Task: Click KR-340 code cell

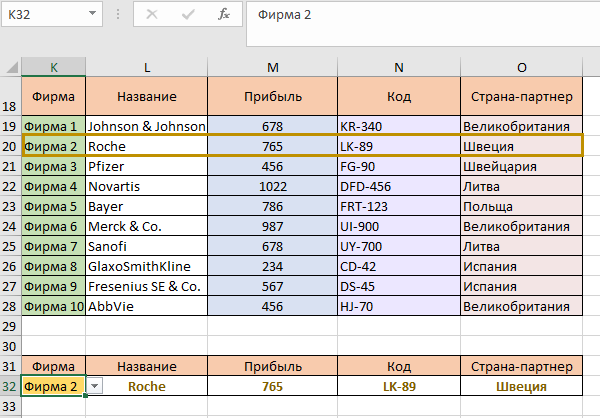Action: 399,126
